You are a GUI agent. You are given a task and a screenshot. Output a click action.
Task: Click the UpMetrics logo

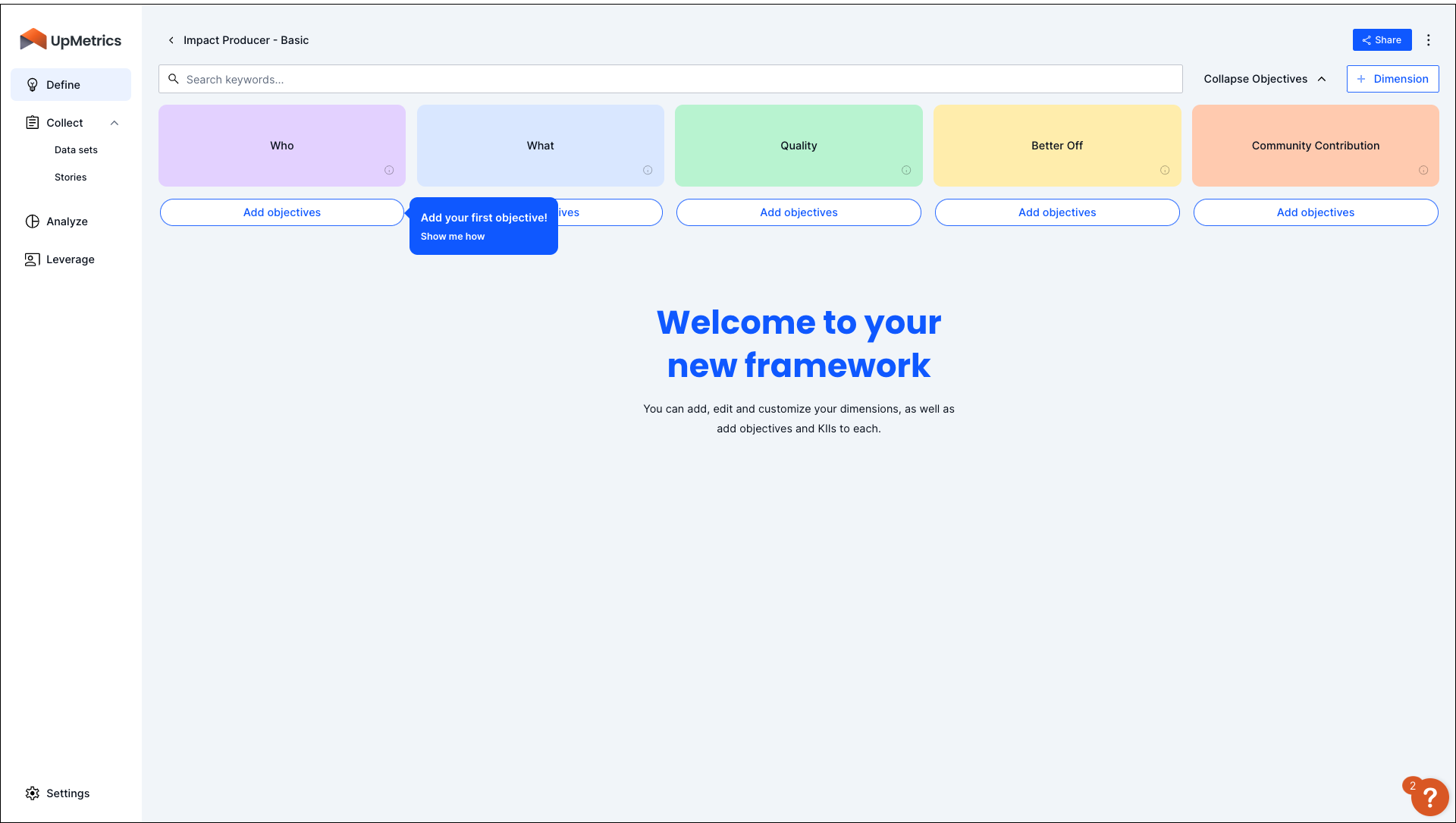(71, 39)
